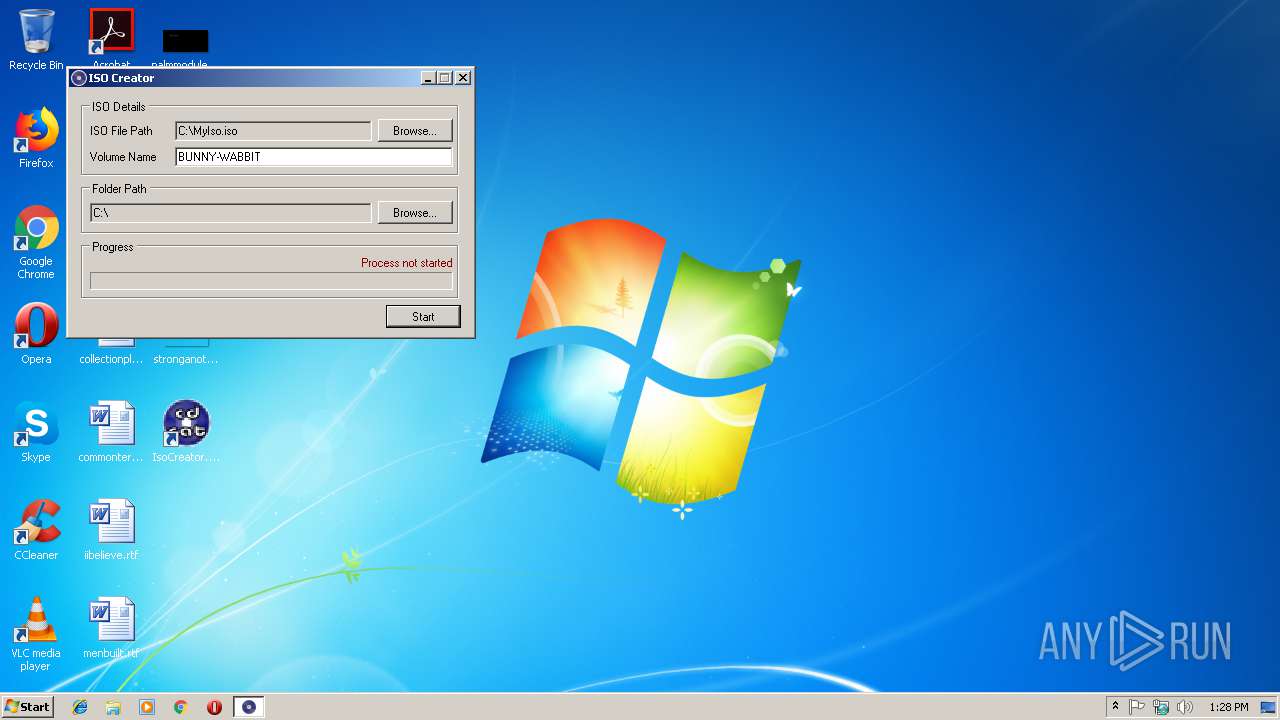The image size is (1280, 720).
Task: Select the commonter document on desktop
Action: point(111,432)
